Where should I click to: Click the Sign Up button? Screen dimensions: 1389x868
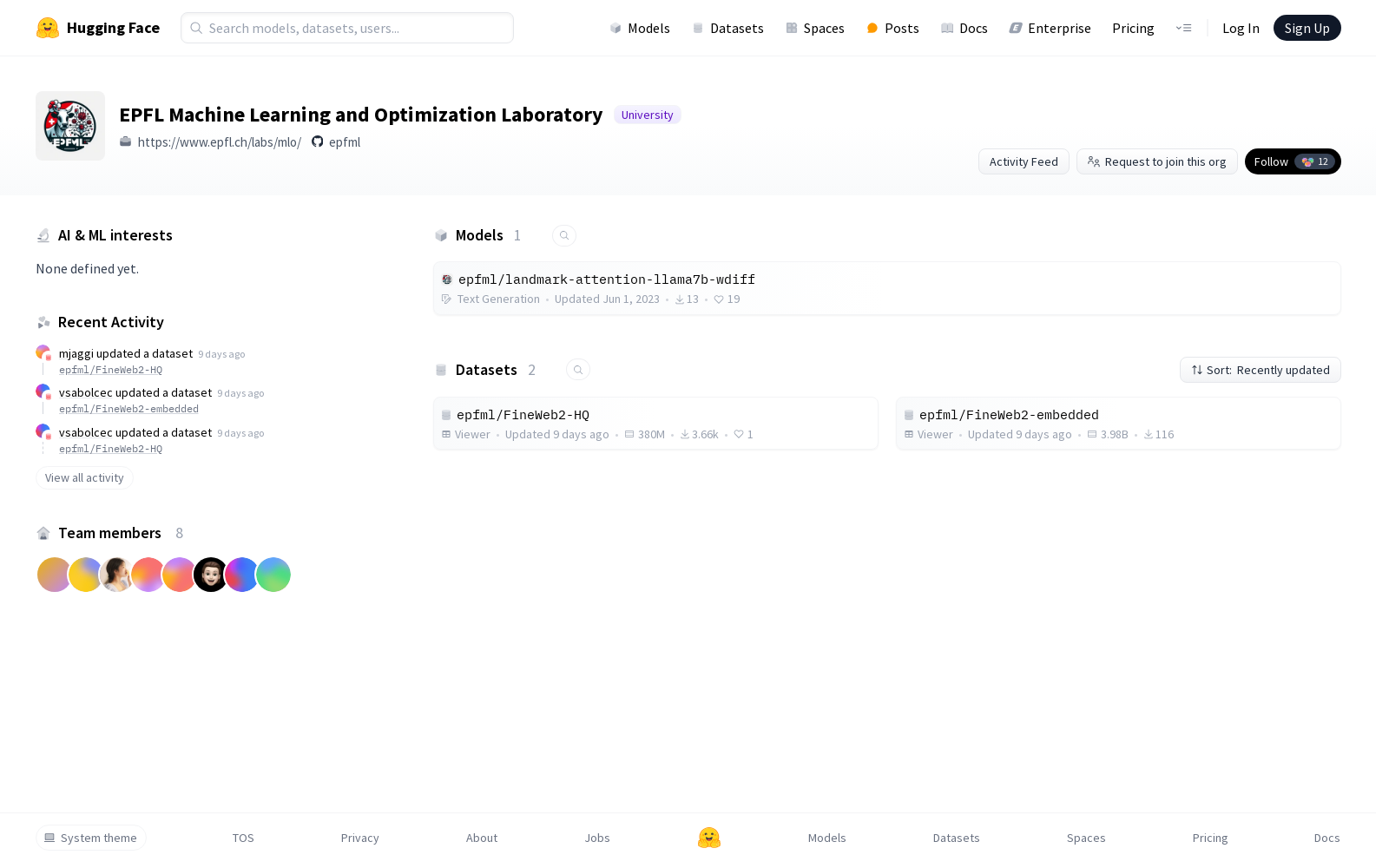click(1307, 28)
